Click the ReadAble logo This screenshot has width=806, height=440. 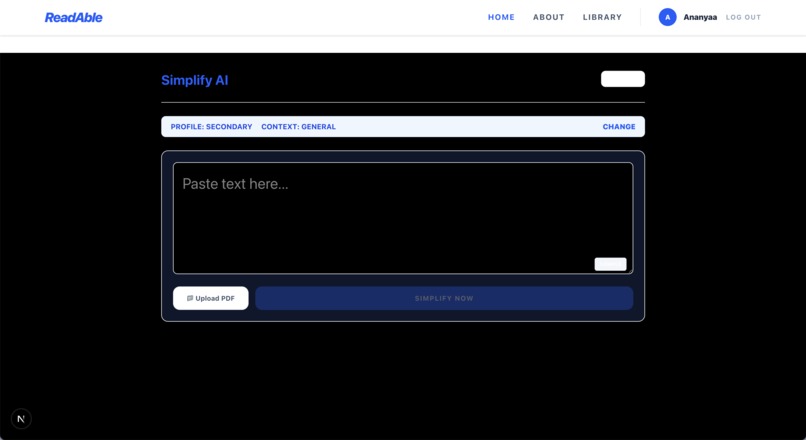pos(74,17)
